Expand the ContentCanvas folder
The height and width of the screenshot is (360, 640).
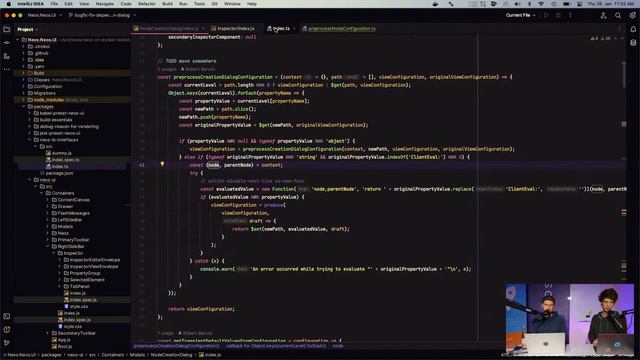[47, 200]
